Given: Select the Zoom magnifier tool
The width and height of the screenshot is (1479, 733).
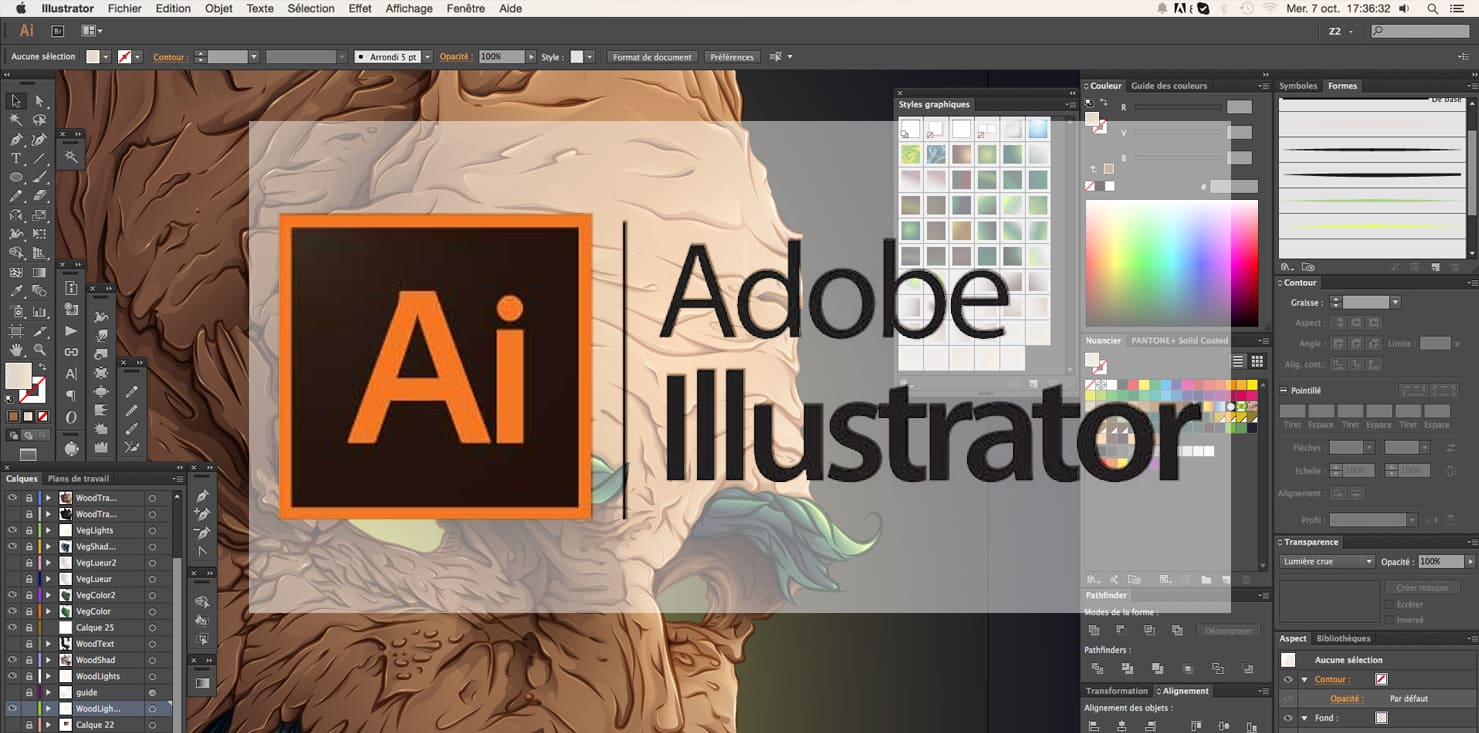Looking at the screenshot, I should pyautogui.click(x=40, y=350).
